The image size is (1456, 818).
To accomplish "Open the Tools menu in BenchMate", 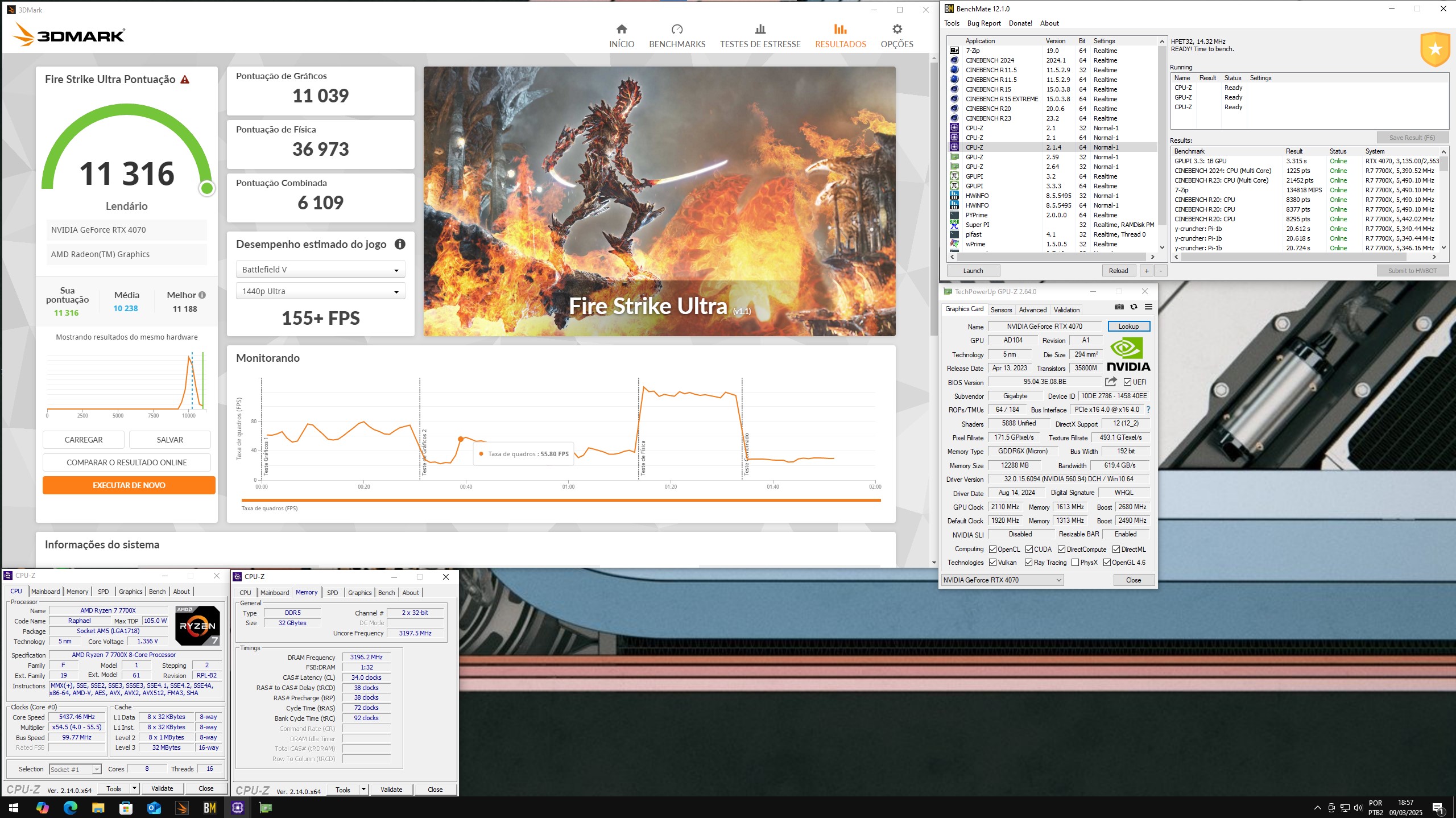I will [x=952, y=23].
